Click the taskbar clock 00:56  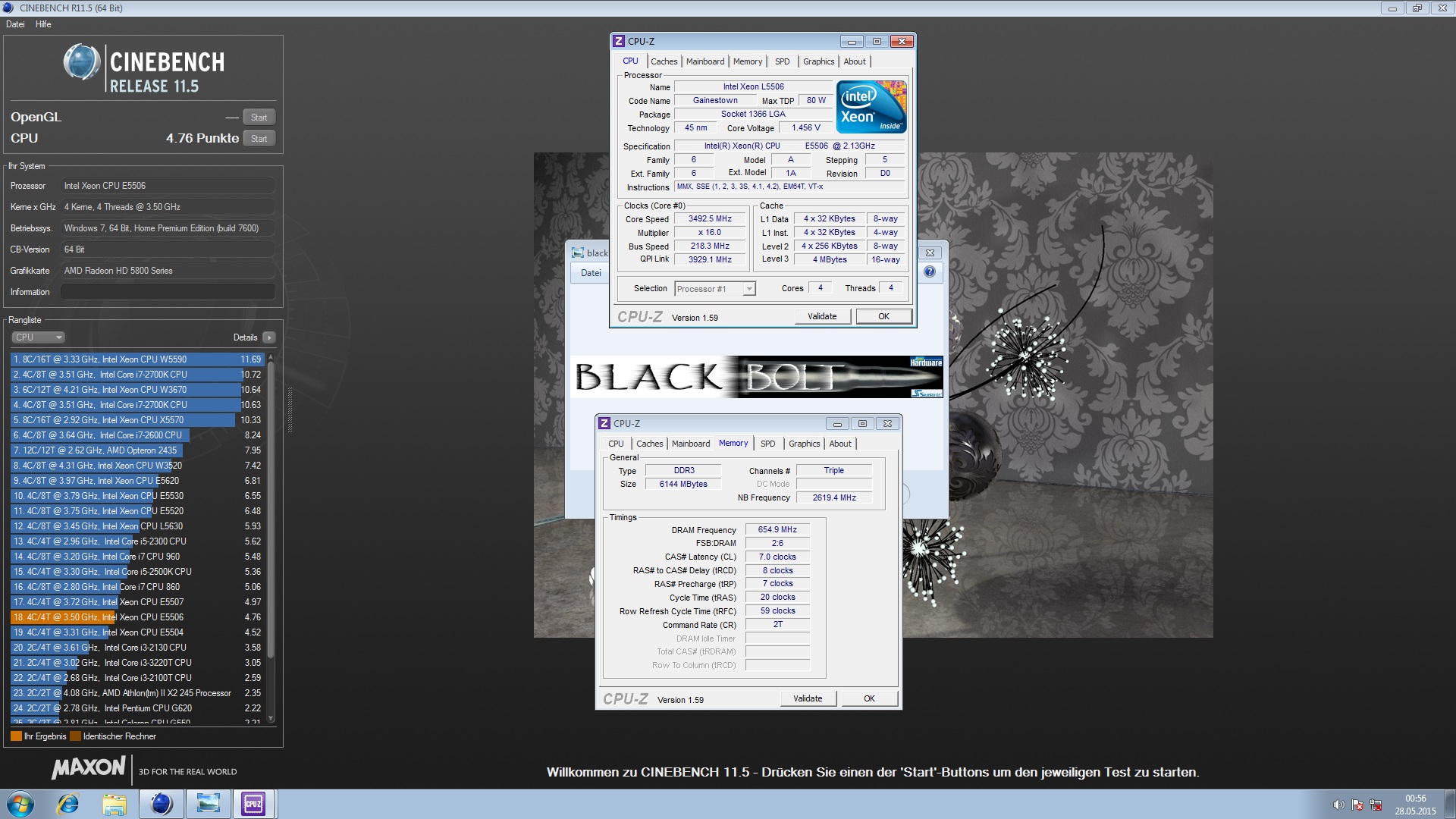1415,799
